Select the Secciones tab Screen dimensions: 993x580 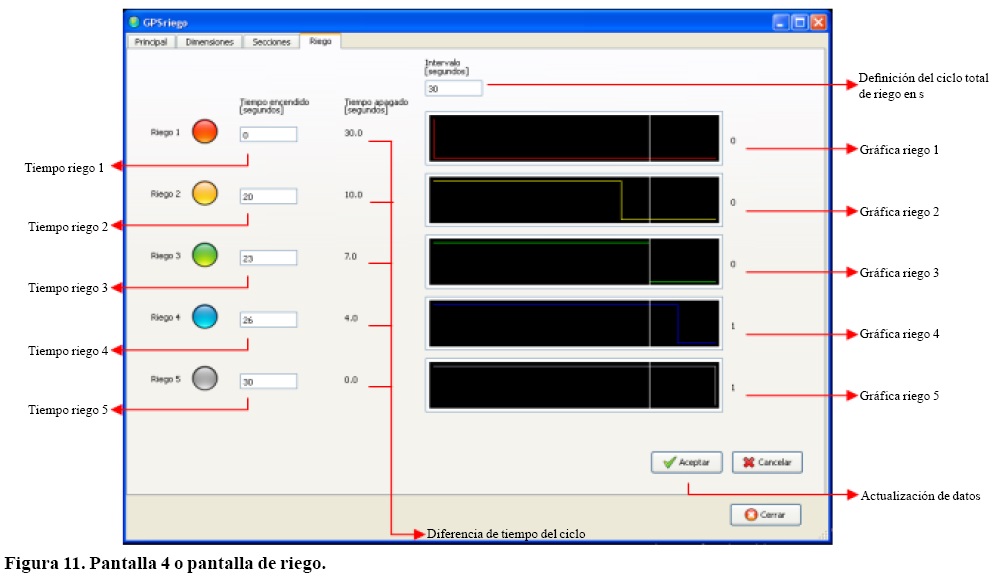click(x=271, y=42)
